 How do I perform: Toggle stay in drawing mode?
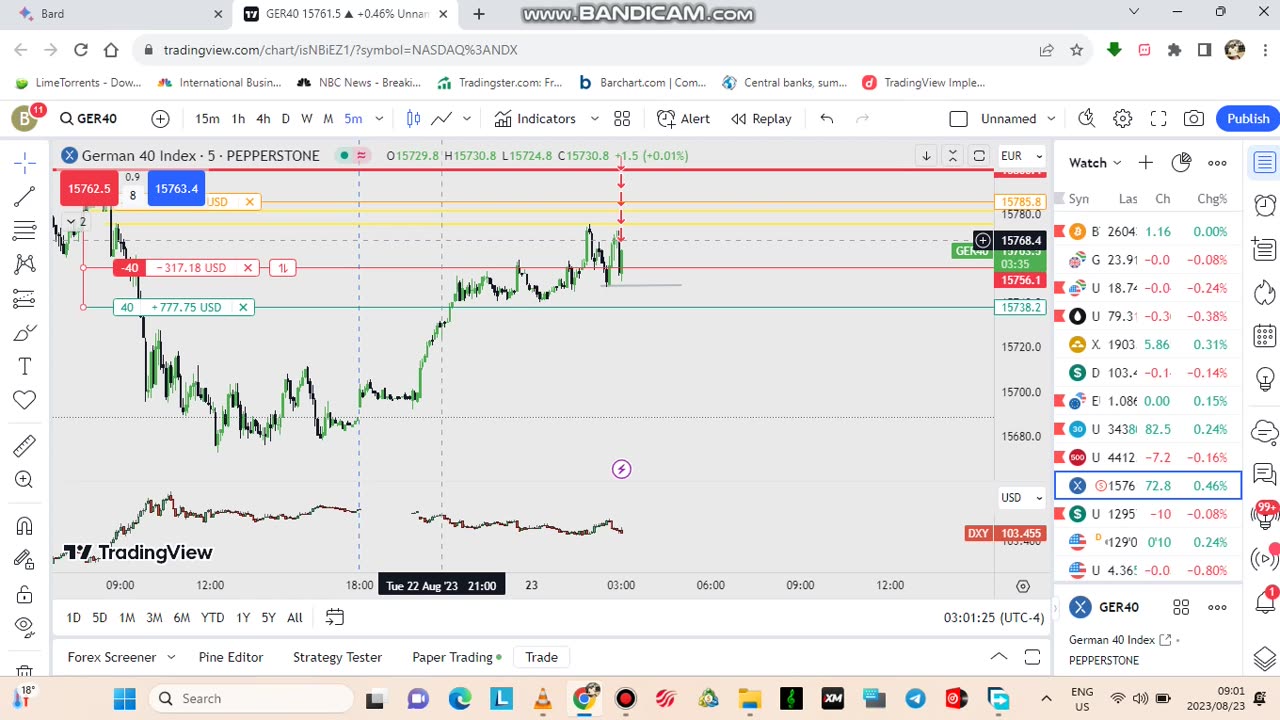(x=25, y=560)
